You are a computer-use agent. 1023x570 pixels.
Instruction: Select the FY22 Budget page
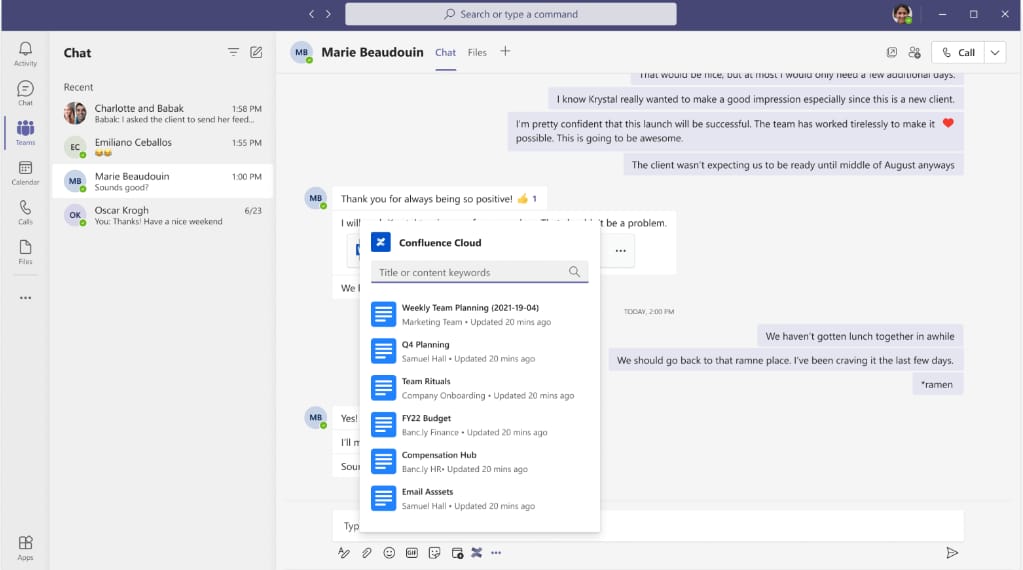(x=480, y=425)
